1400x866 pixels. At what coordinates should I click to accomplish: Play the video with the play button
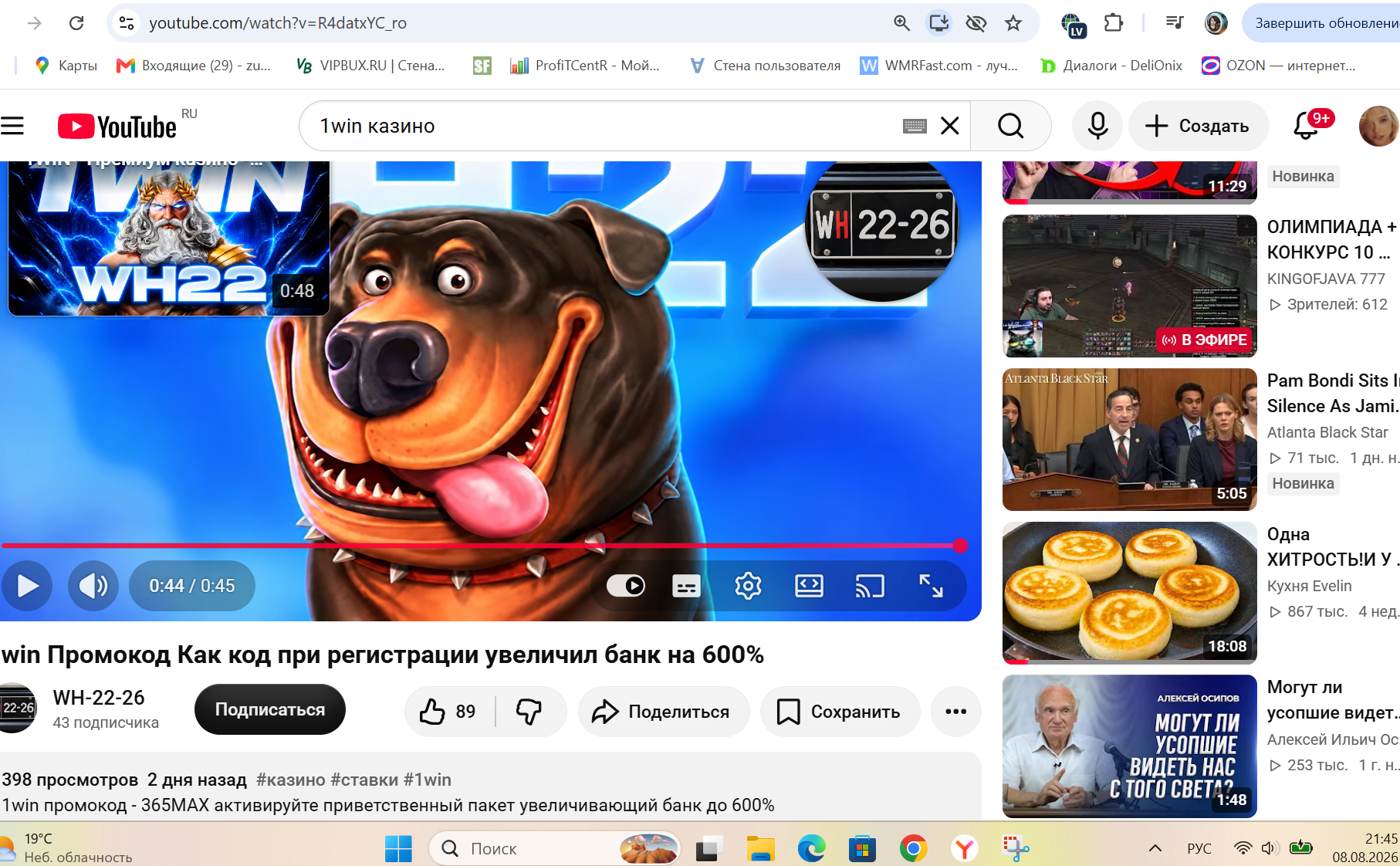coord(27,586)
